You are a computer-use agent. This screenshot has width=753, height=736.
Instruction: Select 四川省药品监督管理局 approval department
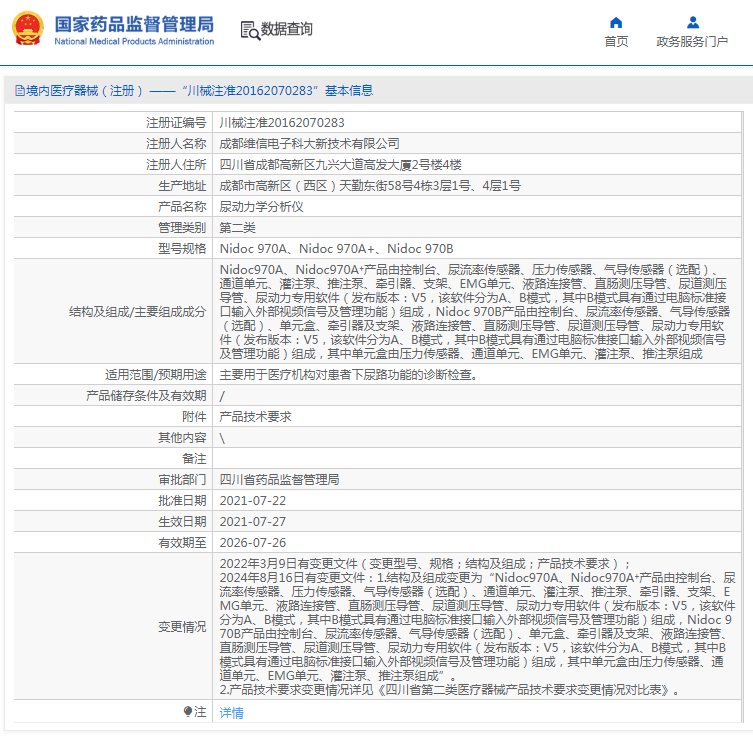tap(279, 480)
